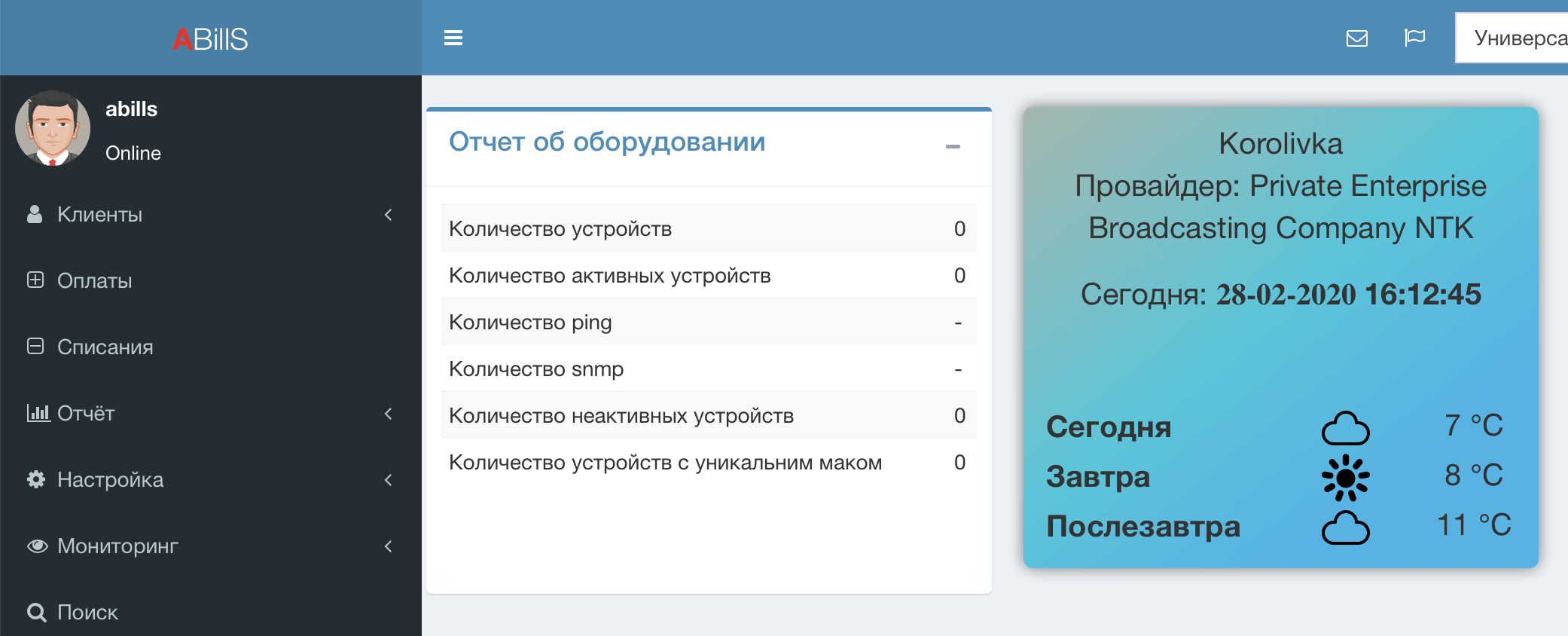
Task: Click the Мониторинг eye icon
Action: tap(37, 546)
